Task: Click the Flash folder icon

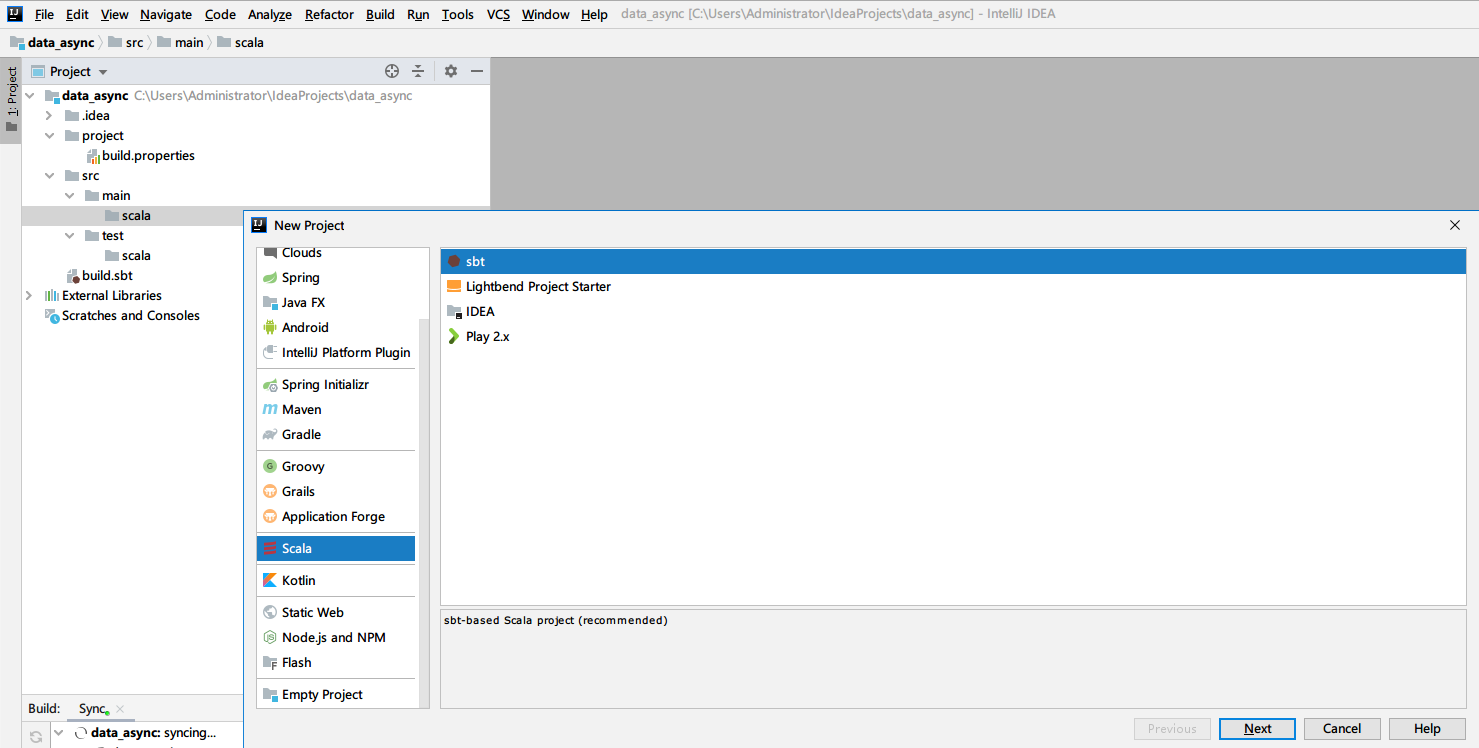Action: tap(270, 663)
